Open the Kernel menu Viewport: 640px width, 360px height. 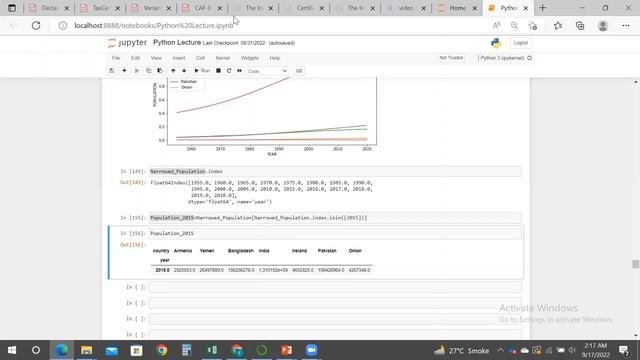pos(223,58)
